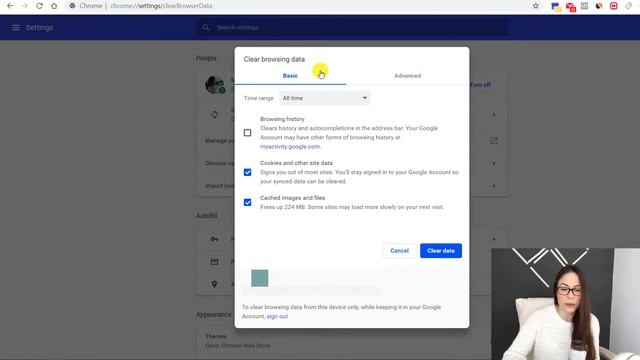Switch to the Advanced tab
The width and height of the screenshot is (640, 360).
coord(407,76)
